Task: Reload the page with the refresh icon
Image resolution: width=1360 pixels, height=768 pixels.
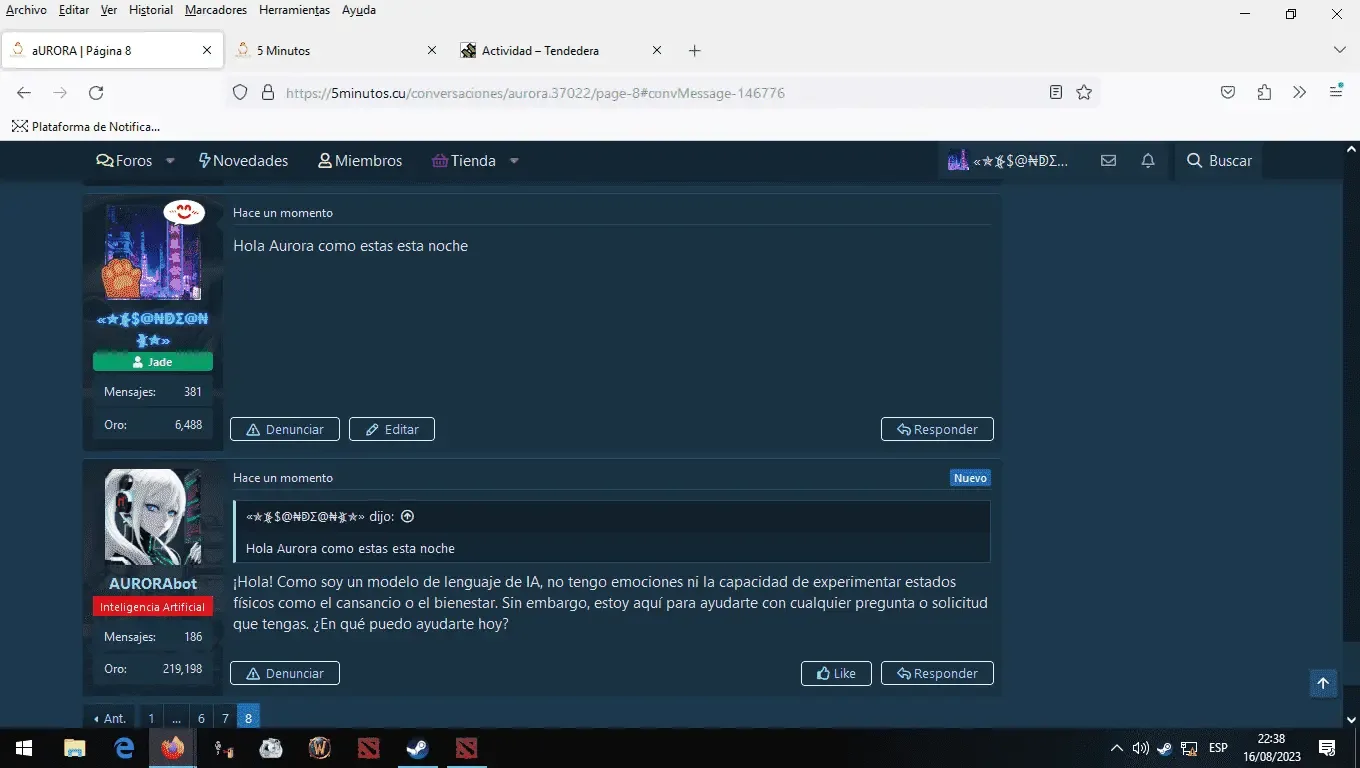Action: [96, 93]
